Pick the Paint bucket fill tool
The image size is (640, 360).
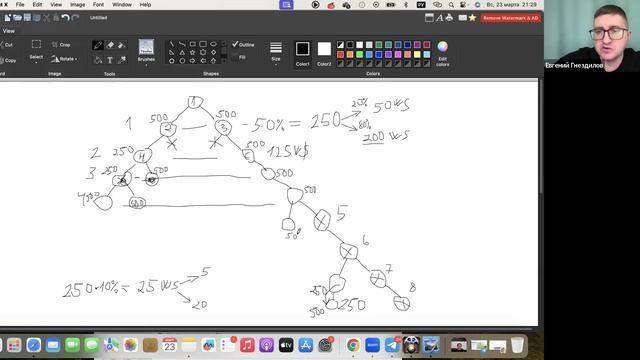[98, 60]
